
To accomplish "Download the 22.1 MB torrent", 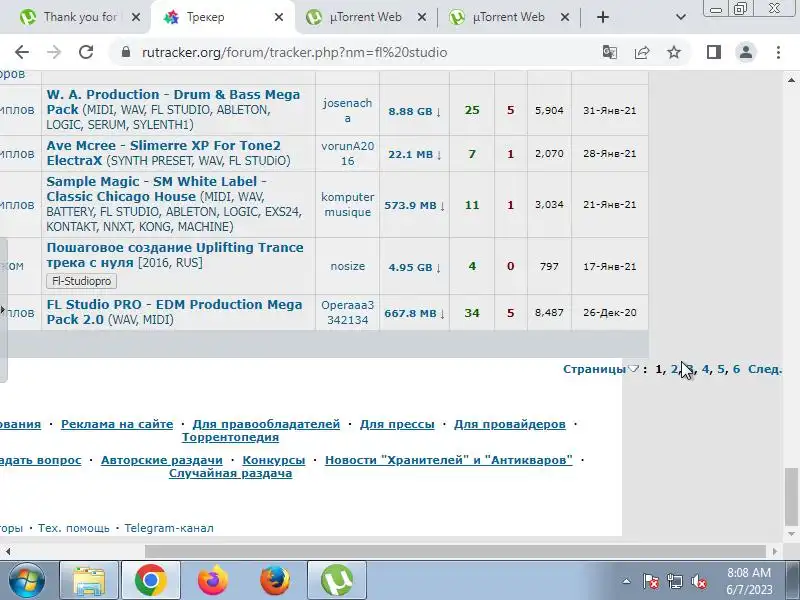I will click(x=414, y=154).
